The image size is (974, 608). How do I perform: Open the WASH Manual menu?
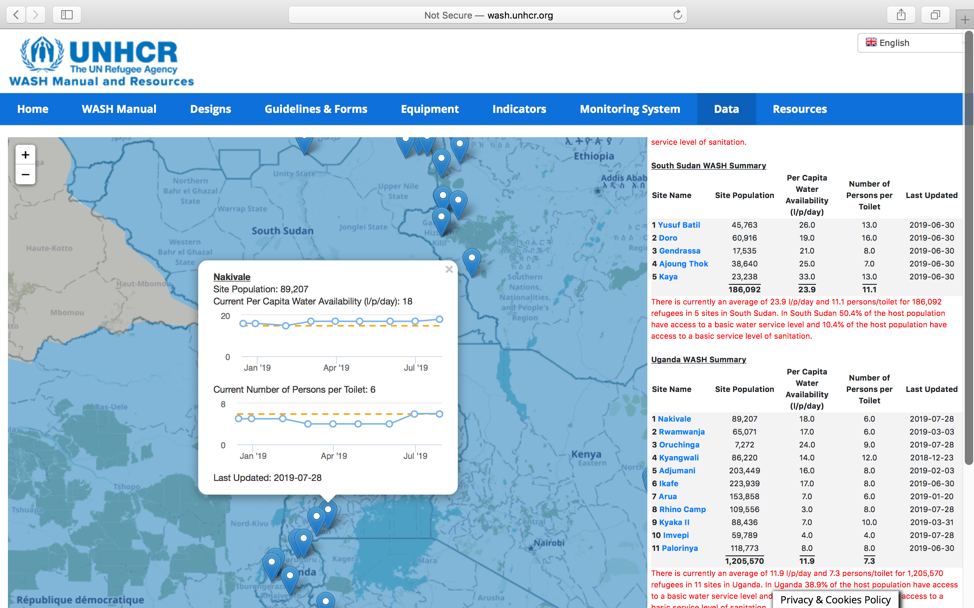pyautogui.click(x=119, y=109)
